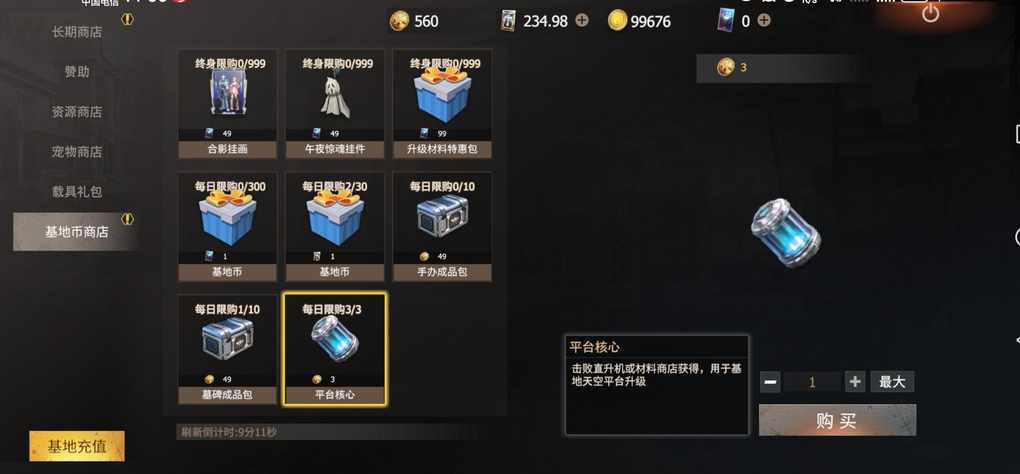Increase purchase quantity with plus button
The height and width of the screenshot is (474, 1020).
(x=855, y=382)
